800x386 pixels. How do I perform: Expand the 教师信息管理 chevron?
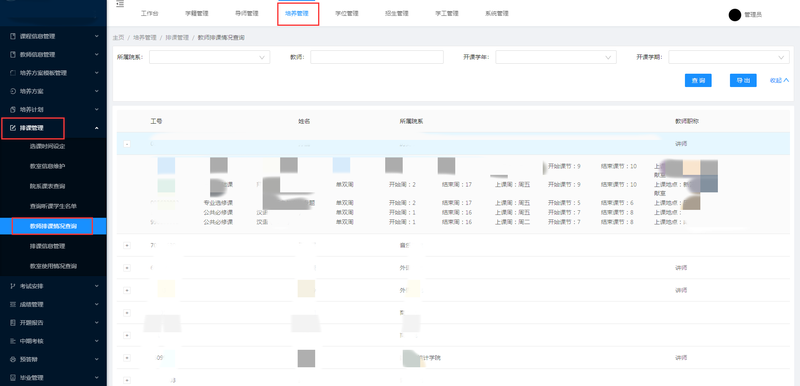96,55
